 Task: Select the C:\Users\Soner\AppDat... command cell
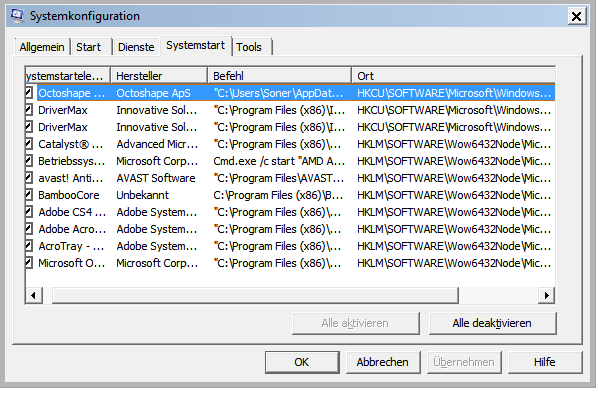278,93
